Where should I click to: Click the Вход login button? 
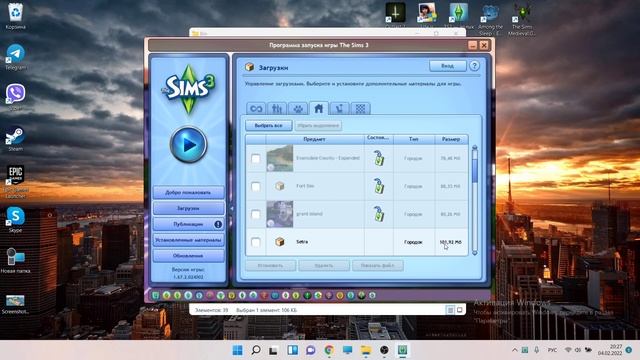click(x=447, y=66)
